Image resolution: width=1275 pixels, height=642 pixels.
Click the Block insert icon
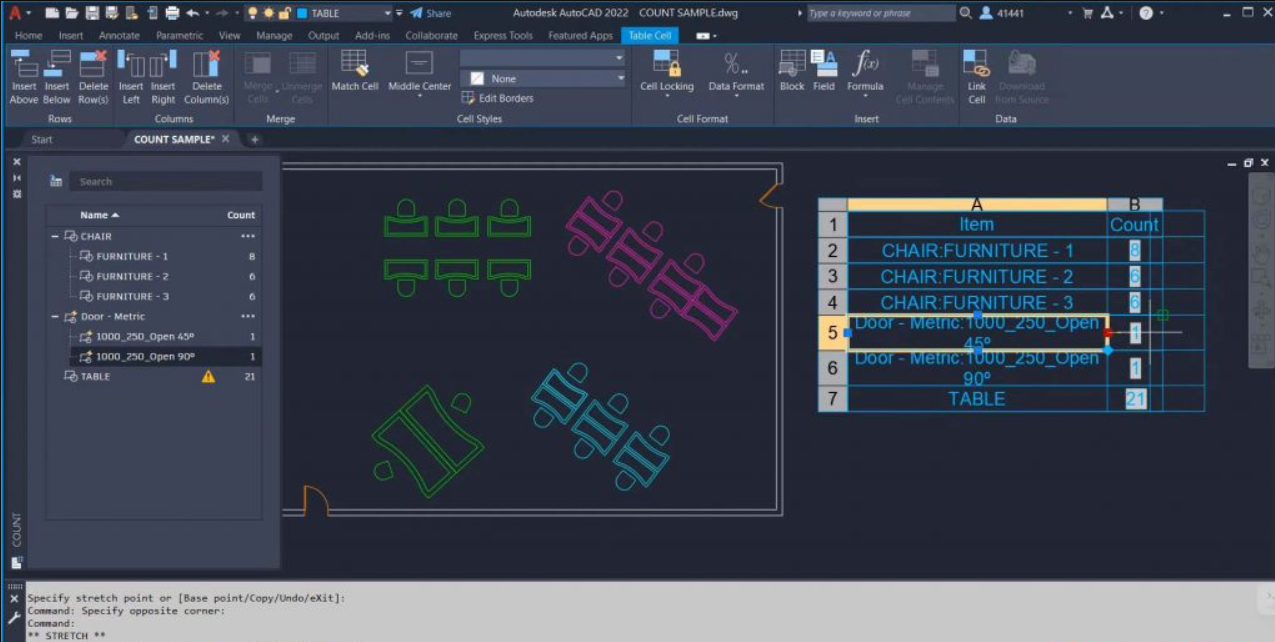[x=792, y=72]
